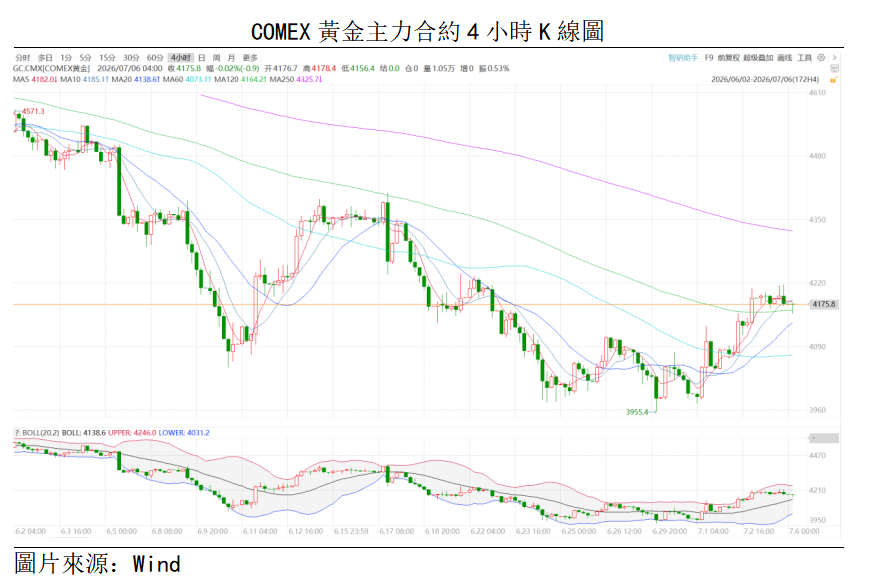The width and height of the screenshot is (880, 584).
Task: Click the MA5 4182.0 indicator label
Action: click(x=35, y=80)
